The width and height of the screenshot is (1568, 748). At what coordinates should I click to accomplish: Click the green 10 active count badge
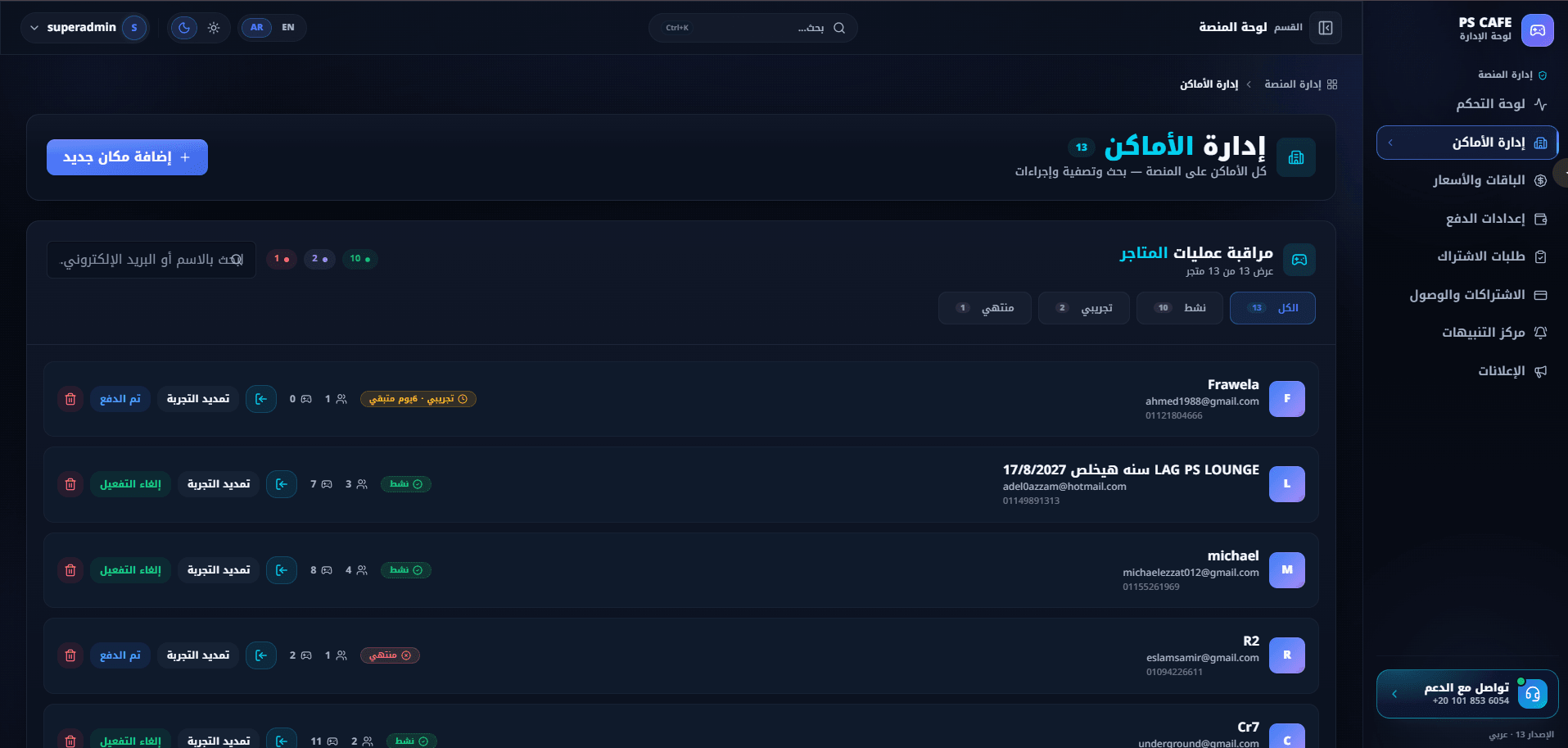pyautogui.click(x=360, y=259)
